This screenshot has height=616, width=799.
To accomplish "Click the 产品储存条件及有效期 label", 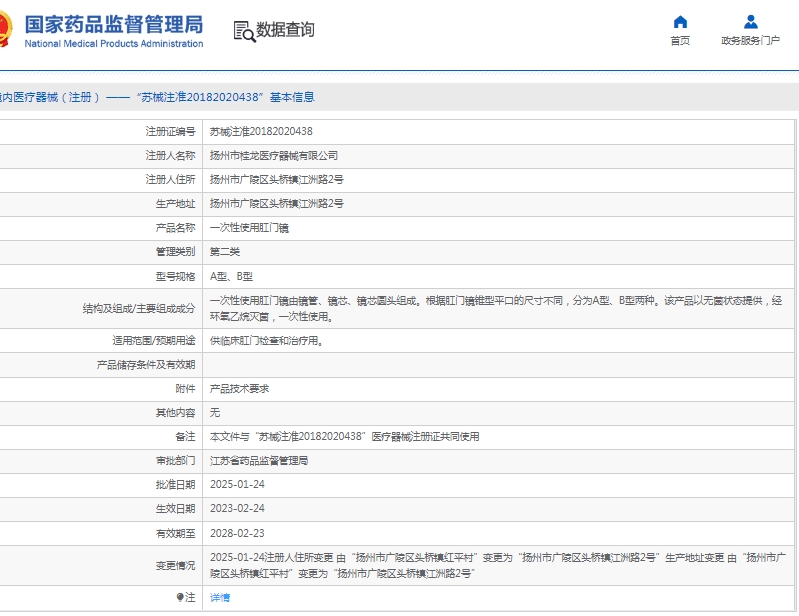I will pyautogui.click(x=146, y=365).
